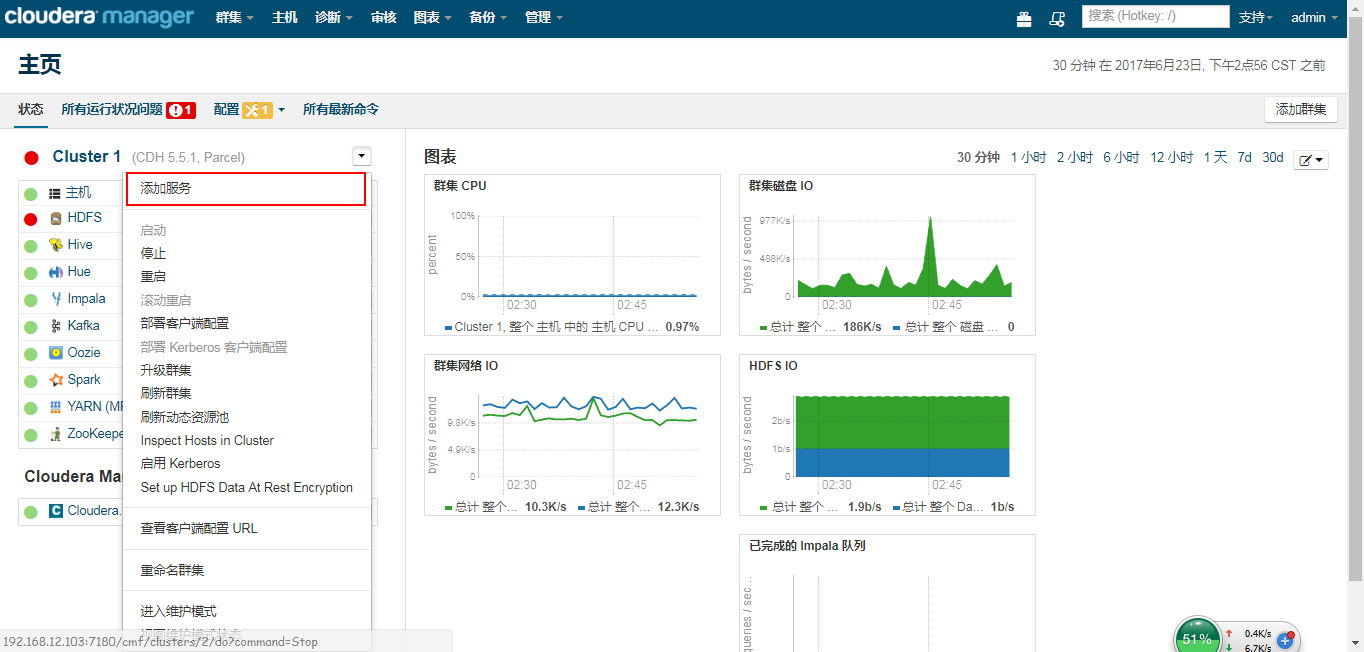Switch to 所有运行状况问题 tab
The width and height of the screenshot is (1364, 652).
coord(112,110)
